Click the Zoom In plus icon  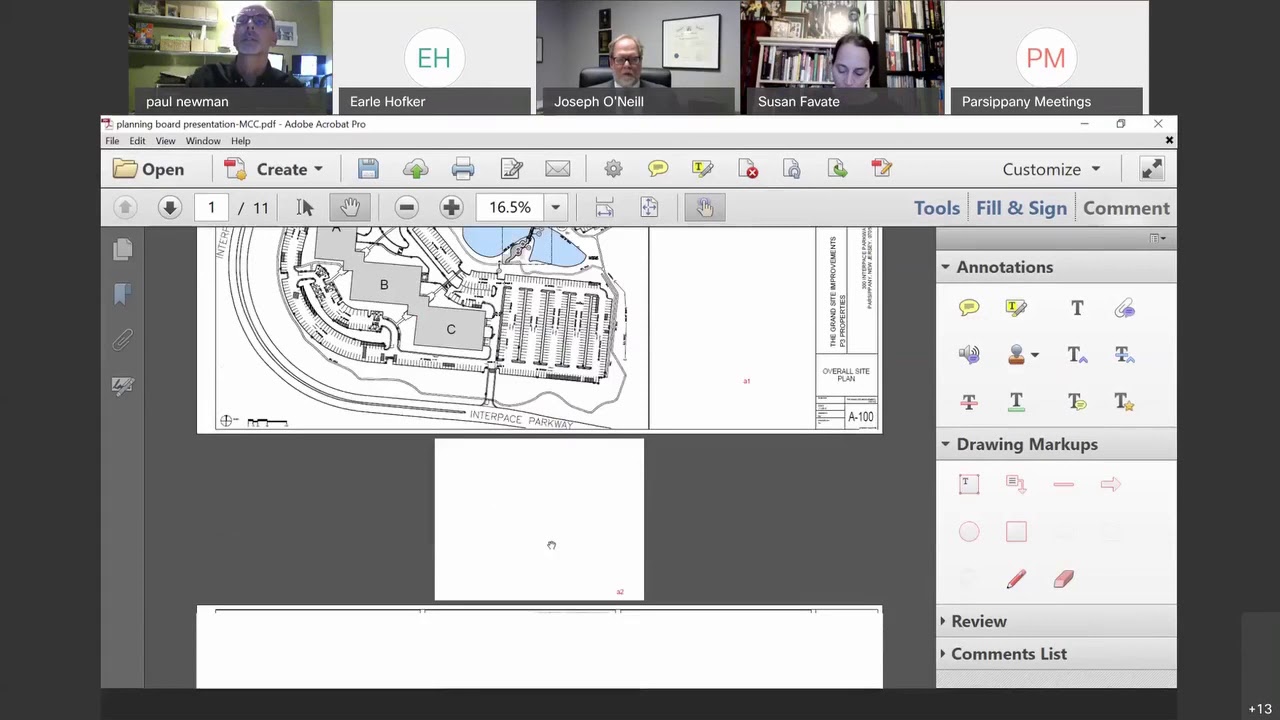tap(451, 208)
